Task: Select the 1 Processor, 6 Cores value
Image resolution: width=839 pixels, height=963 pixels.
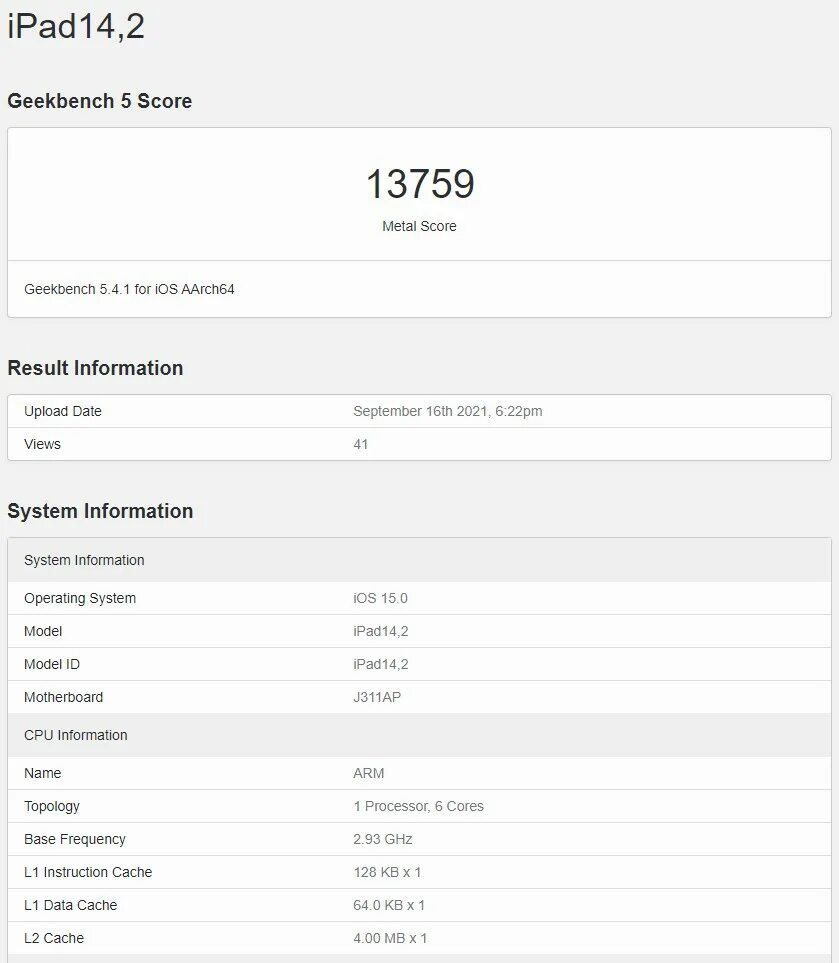Action: (418, 806)
